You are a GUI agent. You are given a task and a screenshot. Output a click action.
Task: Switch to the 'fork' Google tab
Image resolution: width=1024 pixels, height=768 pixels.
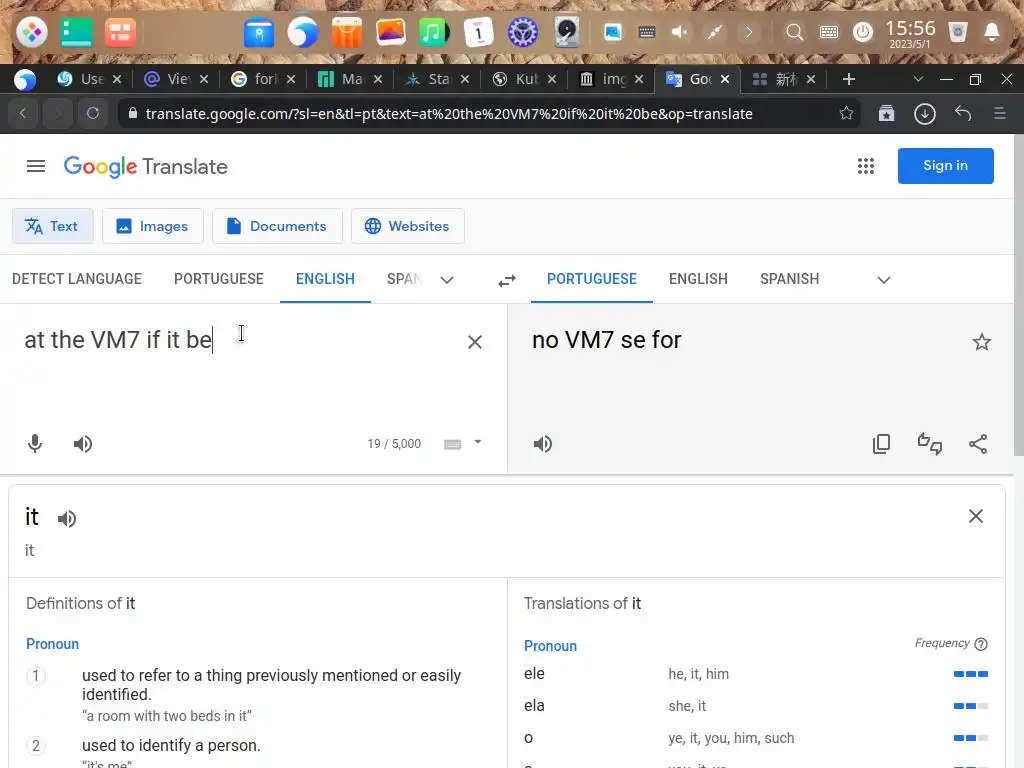[x=265, y=79]
